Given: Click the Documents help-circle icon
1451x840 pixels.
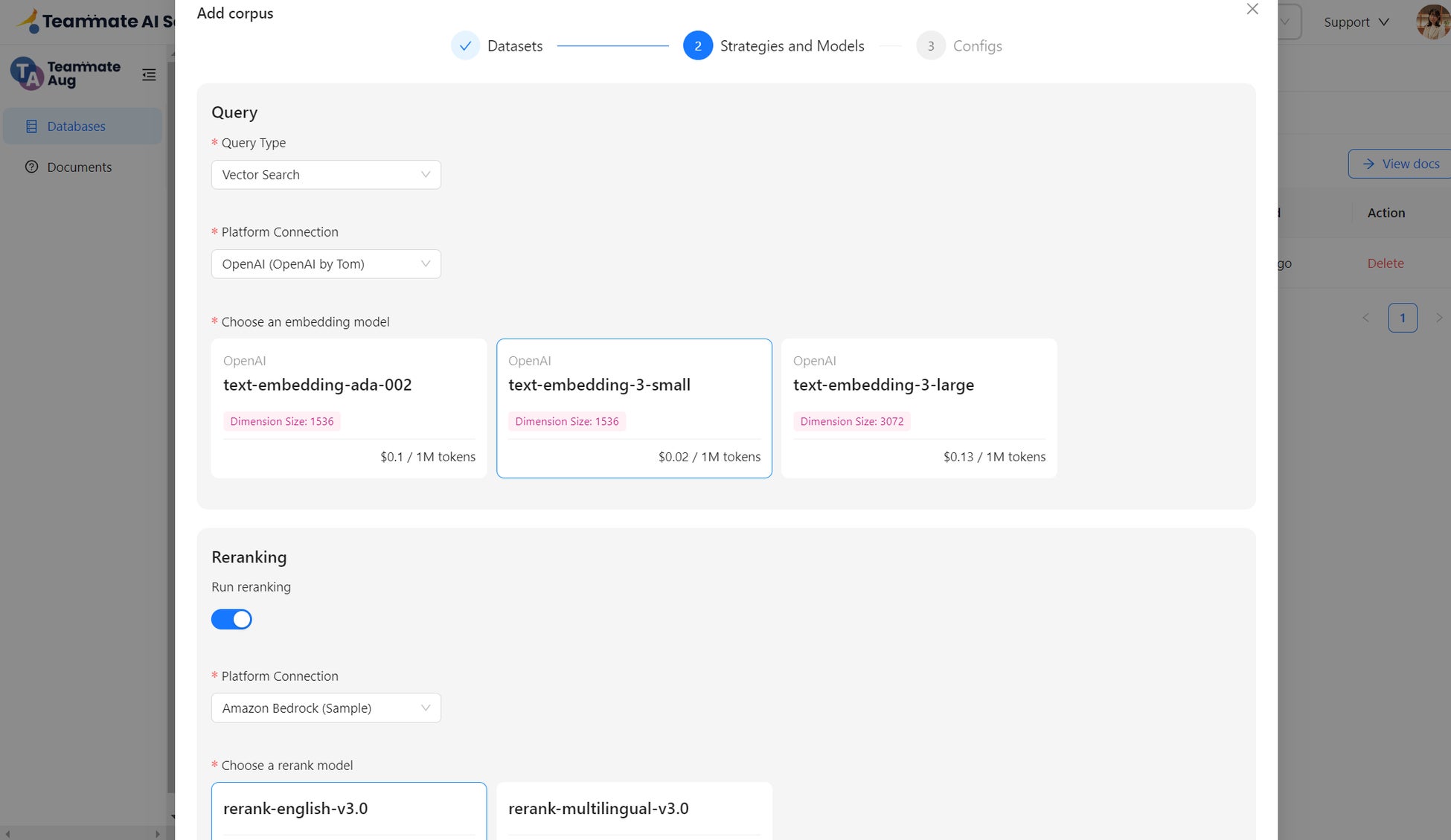Looking at the screenshot, I should 31,167.
